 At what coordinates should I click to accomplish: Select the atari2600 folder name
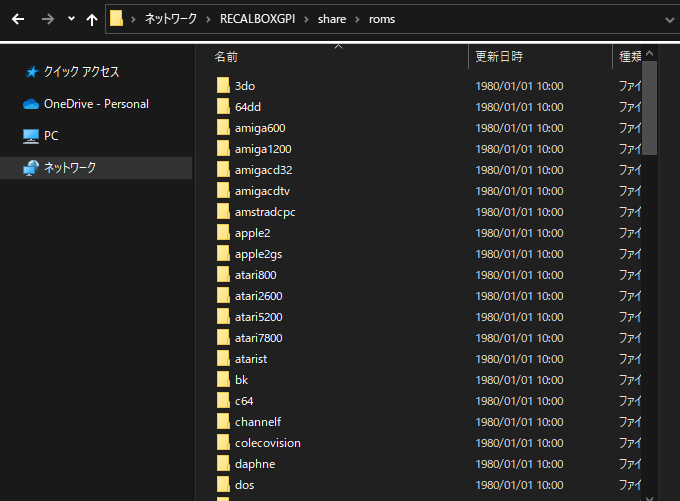pyautogui.click(x=258, y=296)
